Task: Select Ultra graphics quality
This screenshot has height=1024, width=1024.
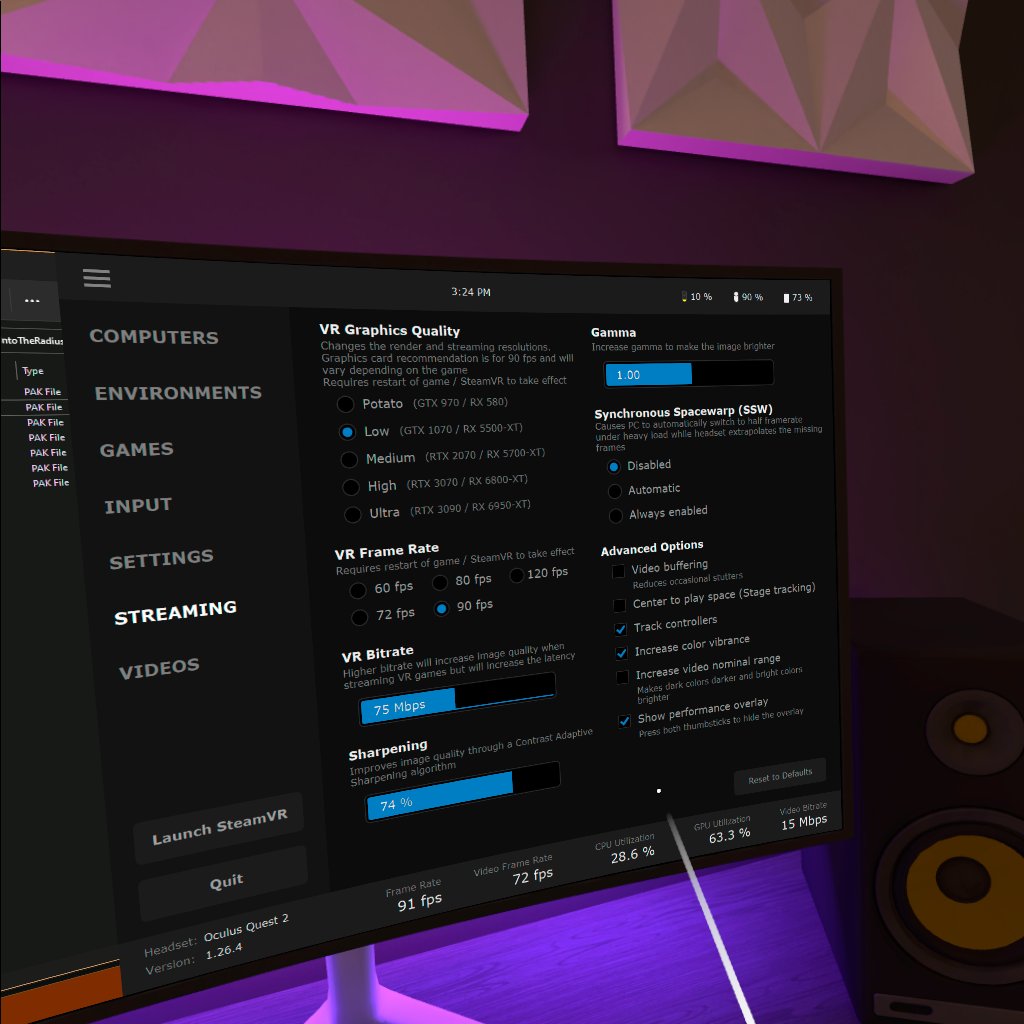Action: [x=353, y=515]
